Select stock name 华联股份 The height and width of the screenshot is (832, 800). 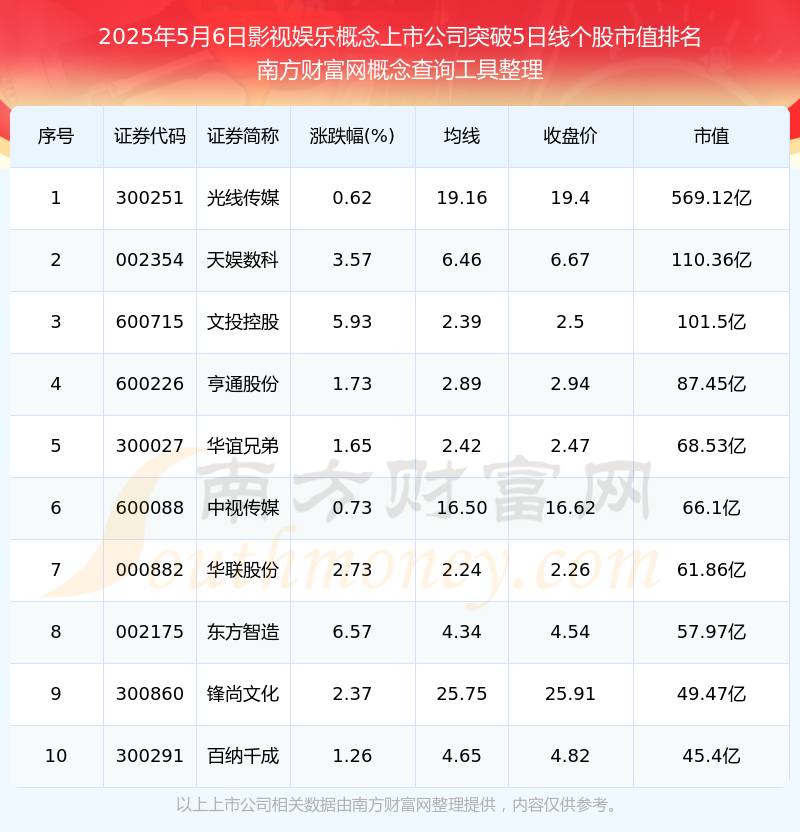coord(243,570)
